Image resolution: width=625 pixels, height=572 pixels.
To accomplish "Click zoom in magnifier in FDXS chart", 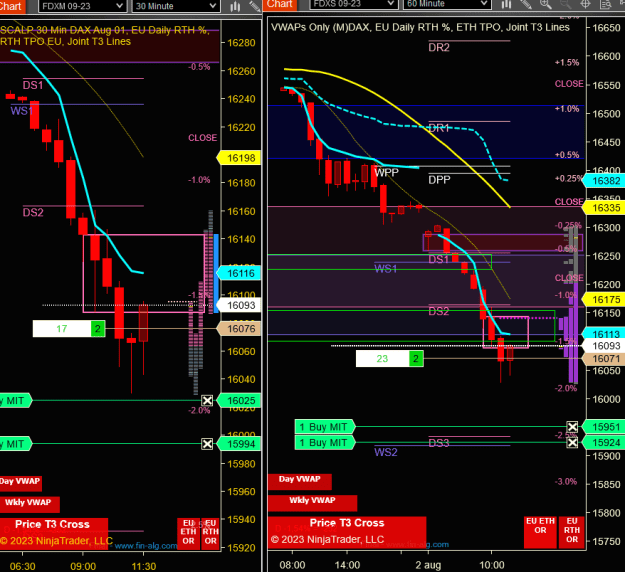I will 546,4.
